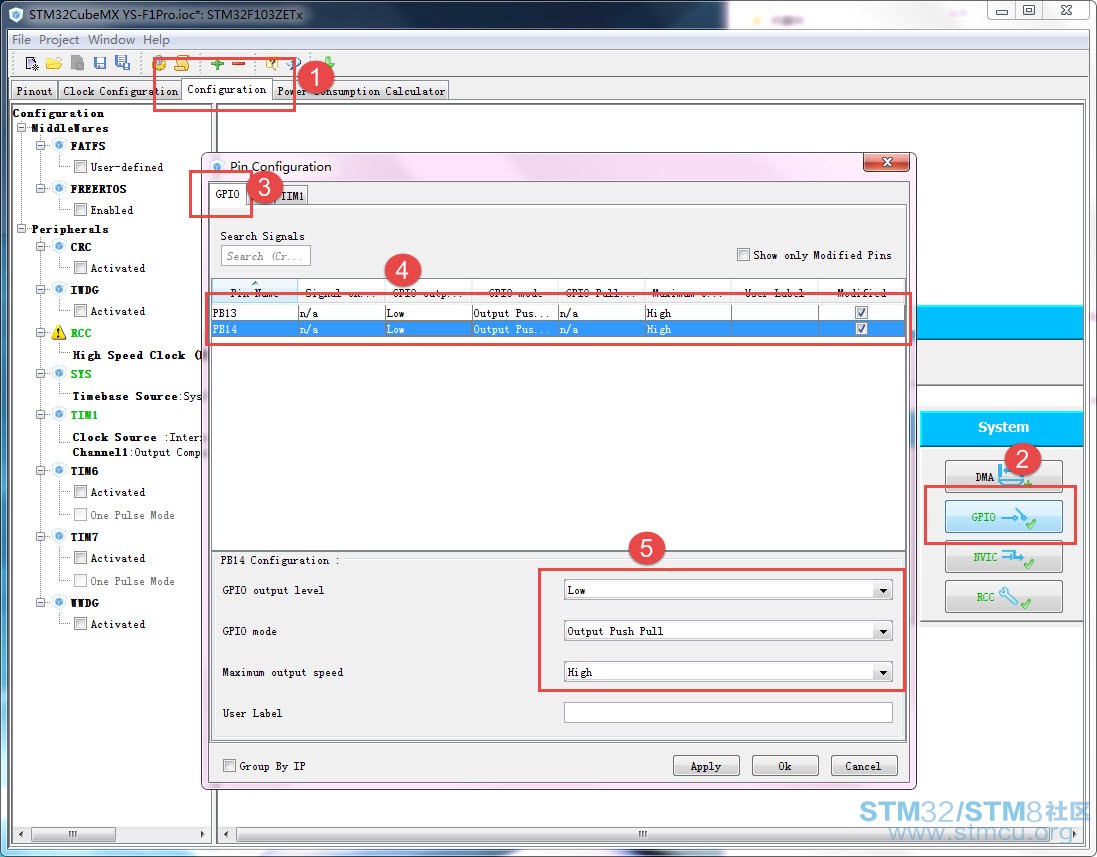Image resolution: width=1097 pixels, height=857 pixels.
Task: Open GPIO settings in System panel
Action: pos(1003,516)
